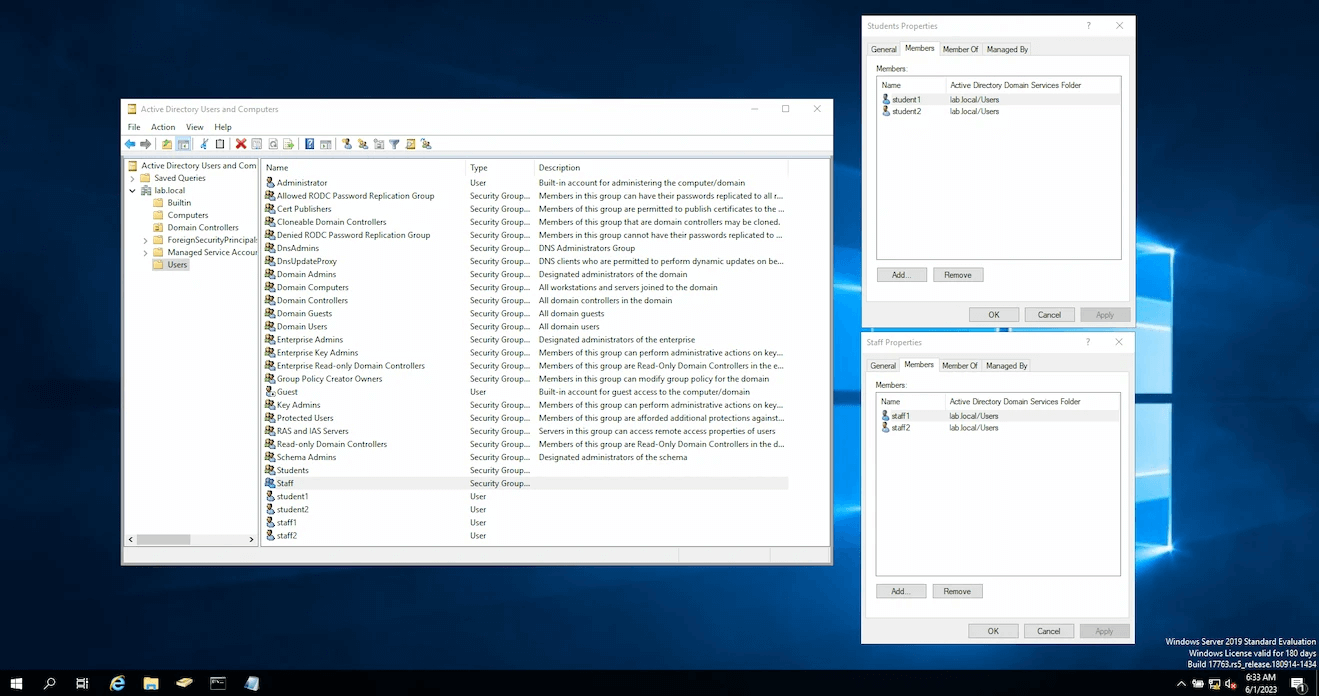
Task: Click Cancel in Students Properties
Action: [x=1049, y=314]
